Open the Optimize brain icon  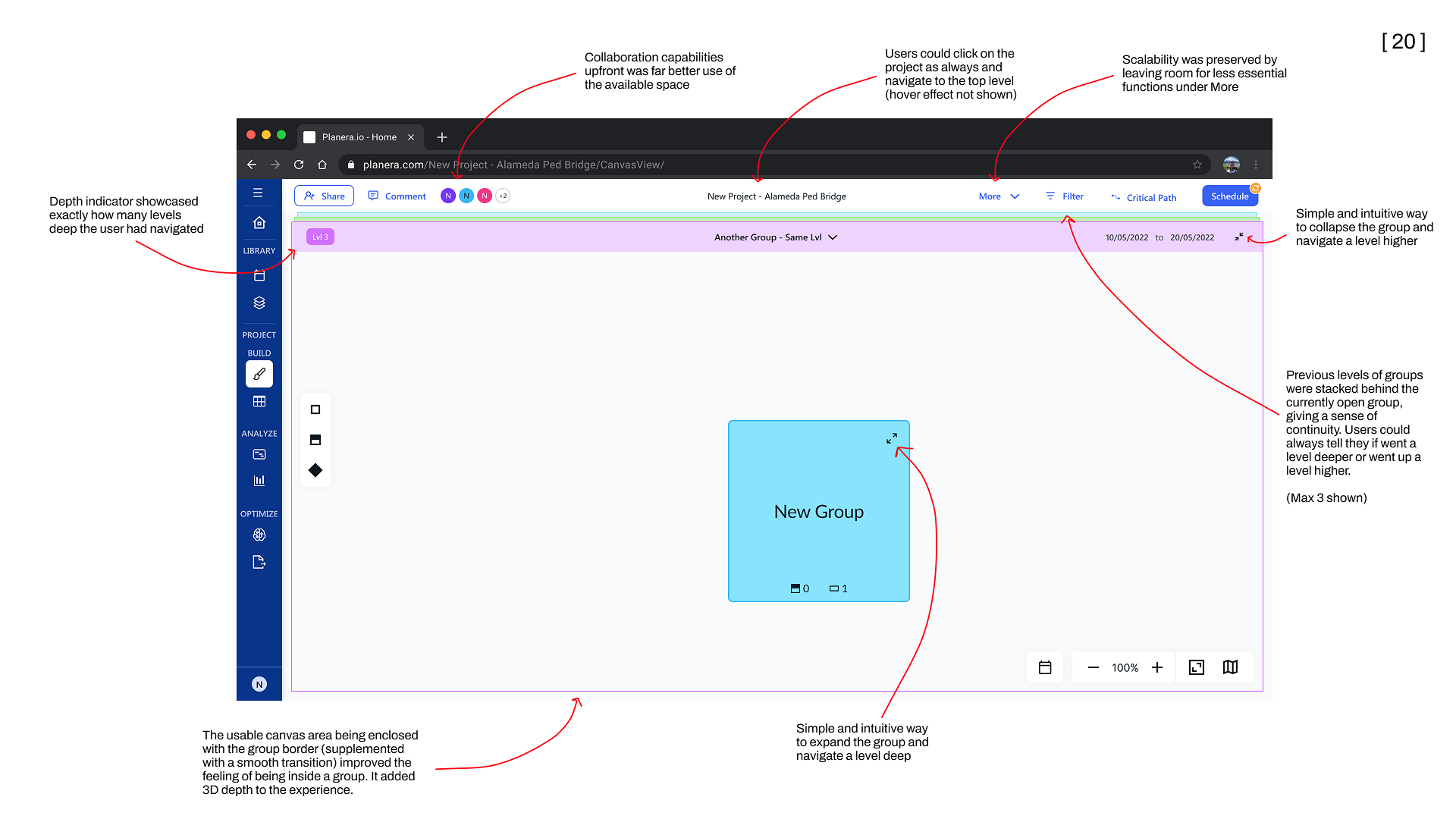(x=259, y=535)
